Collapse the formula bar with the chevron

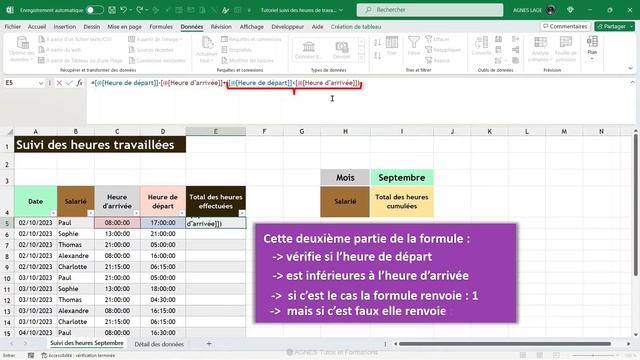632,82
